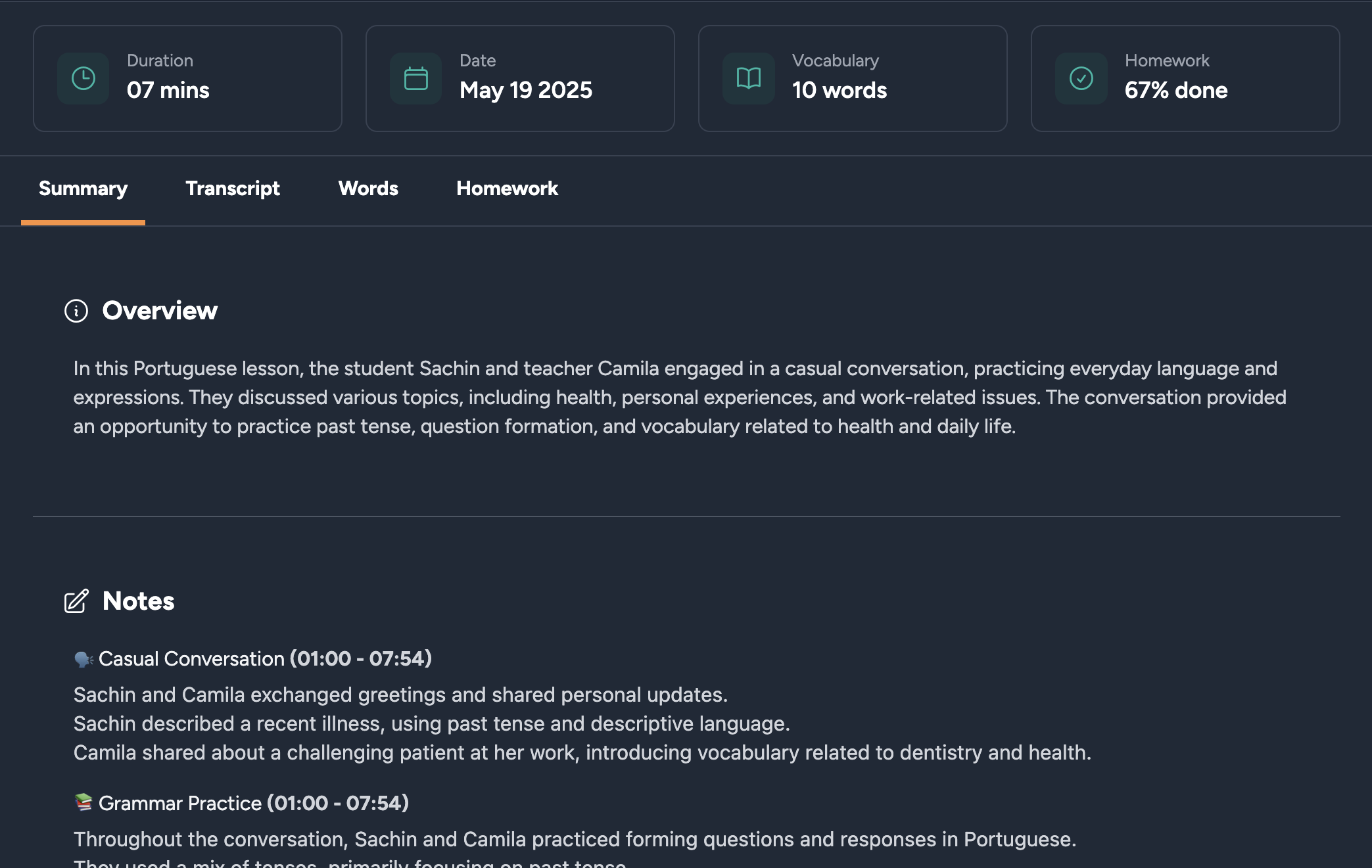Click the speaking head emoji for Casual Conversation
The image size is (1372, 868).
83,659
